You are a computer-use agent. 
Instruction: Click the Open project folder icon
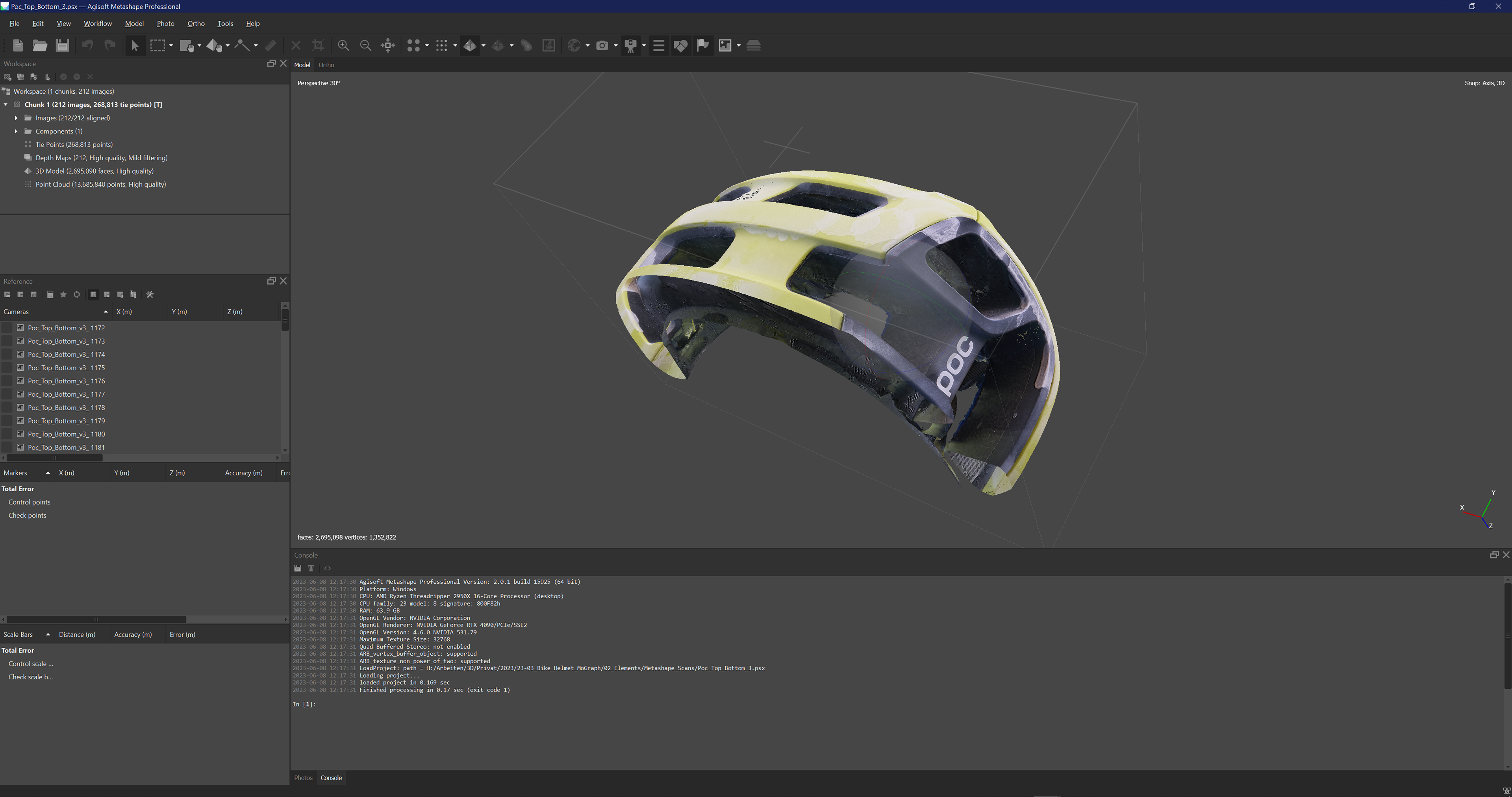tap(40, 45)
